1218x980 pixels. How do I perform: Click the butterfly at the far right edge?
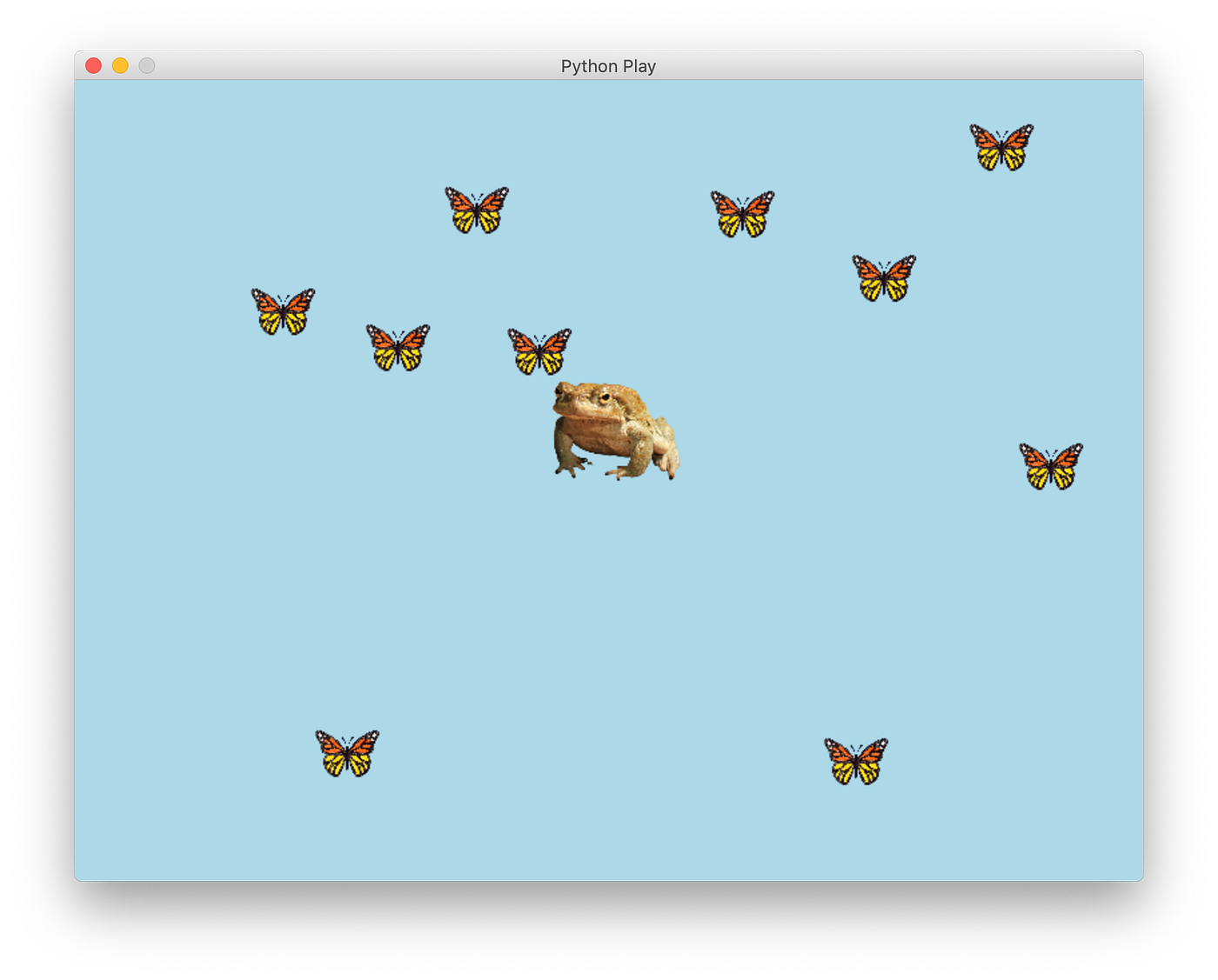pos(1051,466)
